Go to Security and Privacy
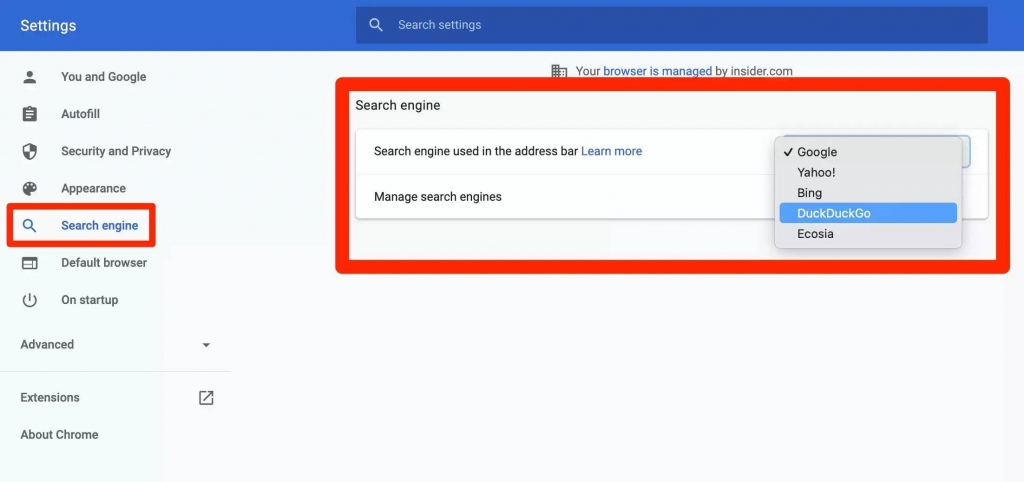This screenshot has width=1024, height=482. 116,152
